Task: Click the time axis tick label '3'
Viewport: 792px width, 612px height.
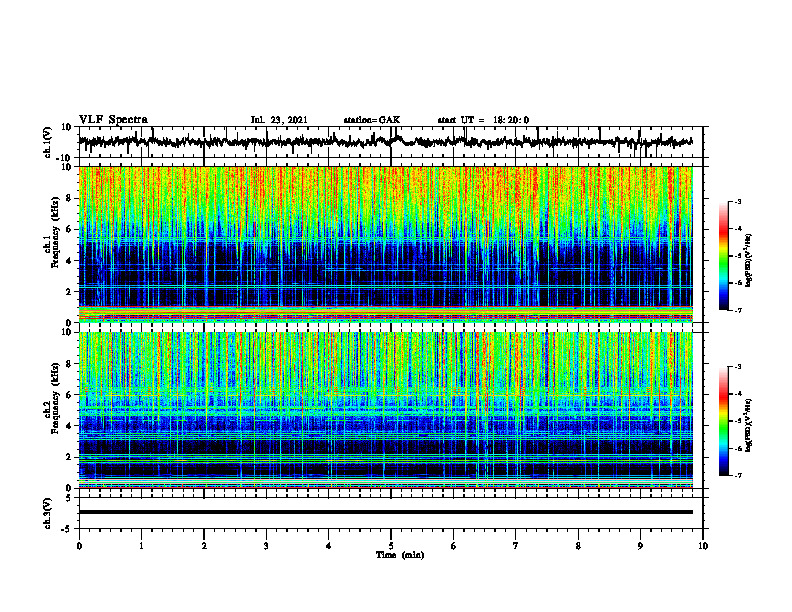Action: [x=266, y=546]
